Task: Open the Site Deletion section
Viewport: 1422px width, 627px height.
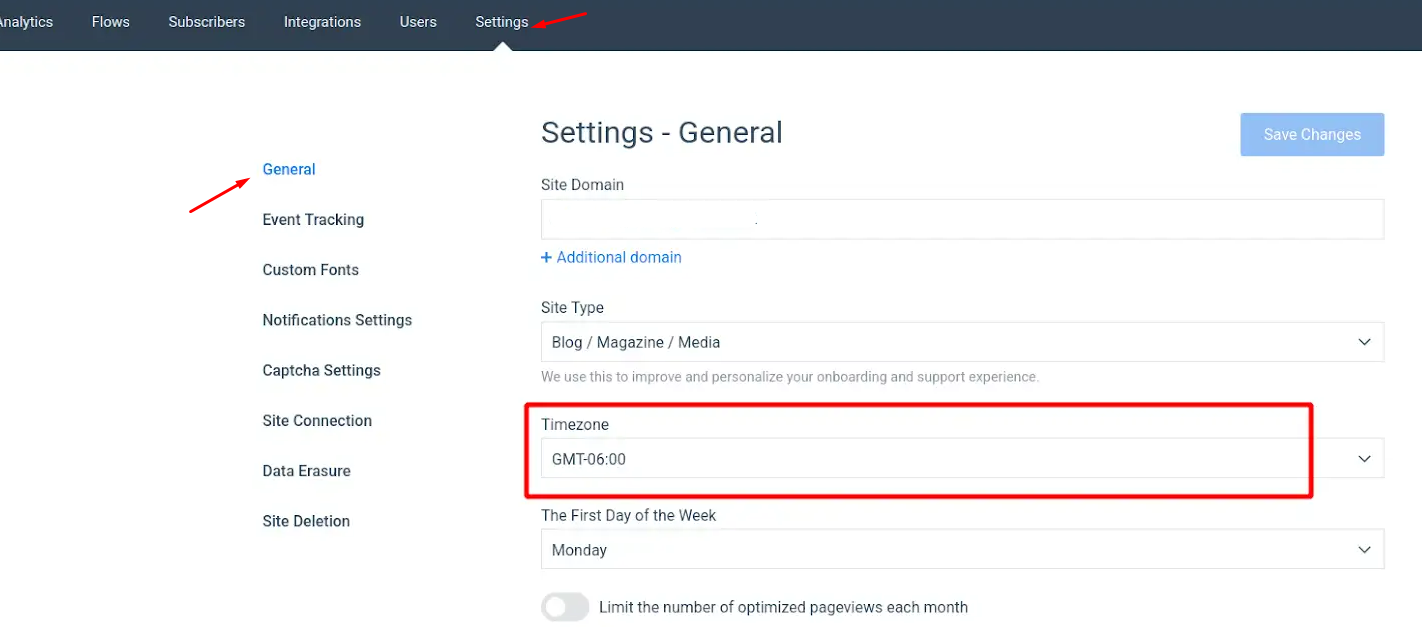Action: tap(306, 521)
